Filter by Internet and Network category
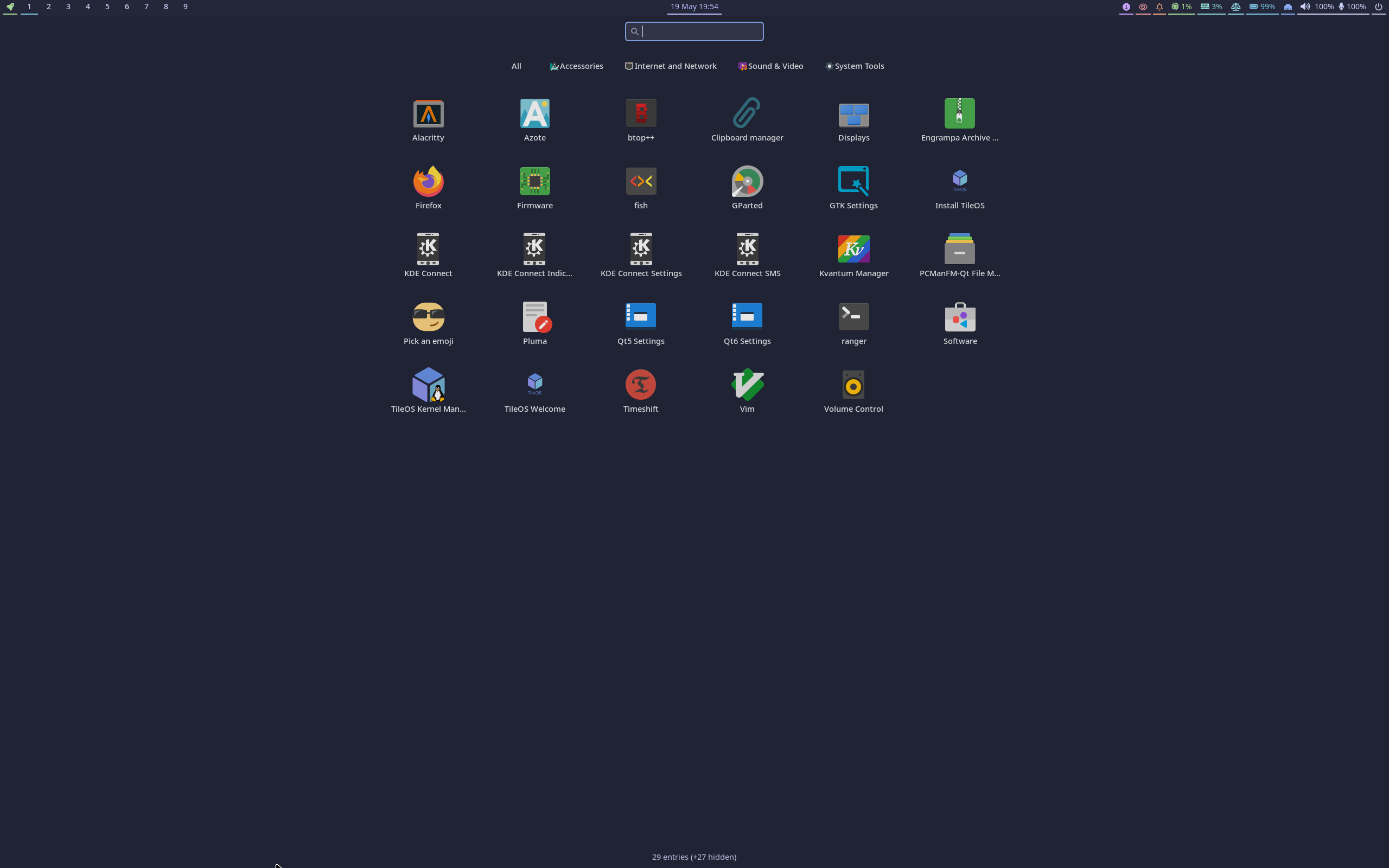This screenshot has height=868, width=1389. 671,66
